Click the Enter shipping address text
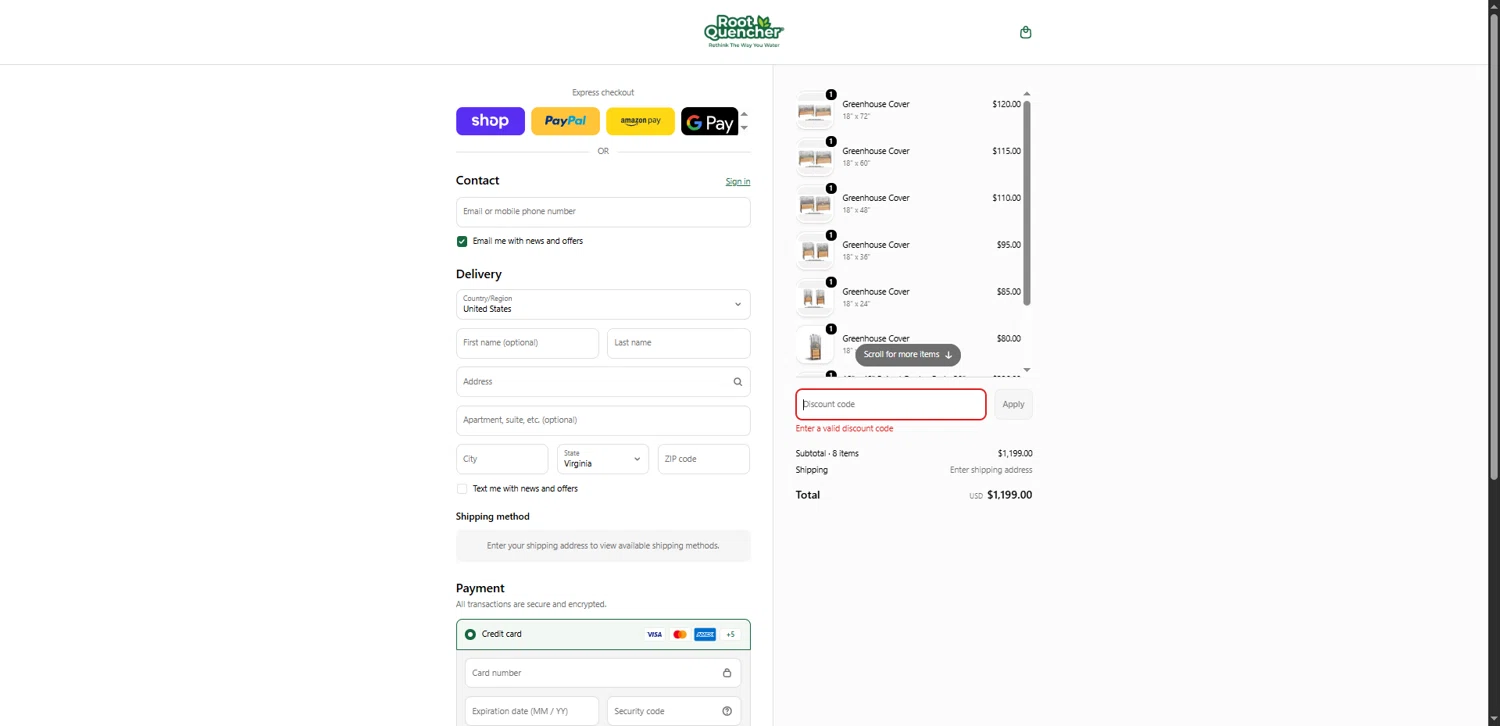This screenshot has height=726, width=1500. 991,470
